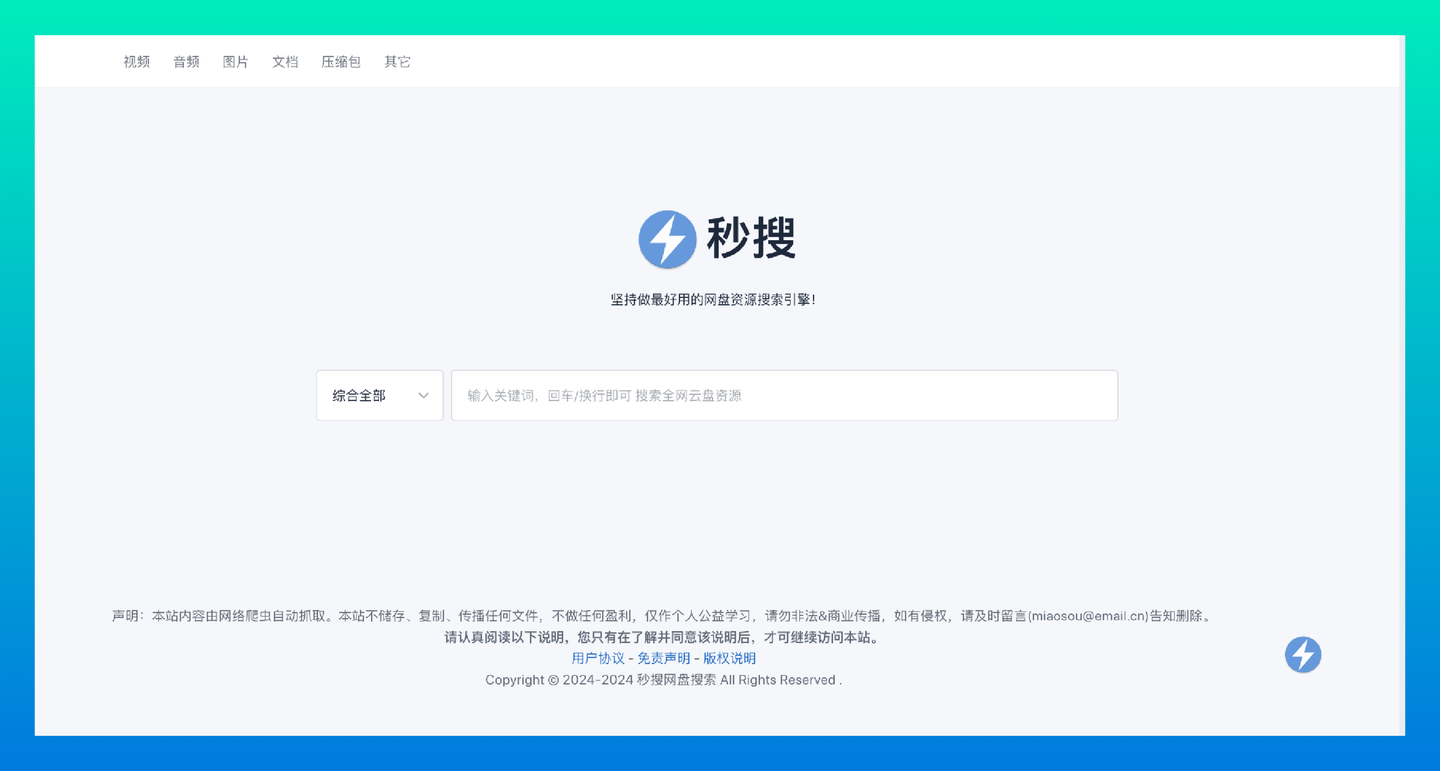Go to the 其它 category
1440x771 pixels.
point(398,62)
